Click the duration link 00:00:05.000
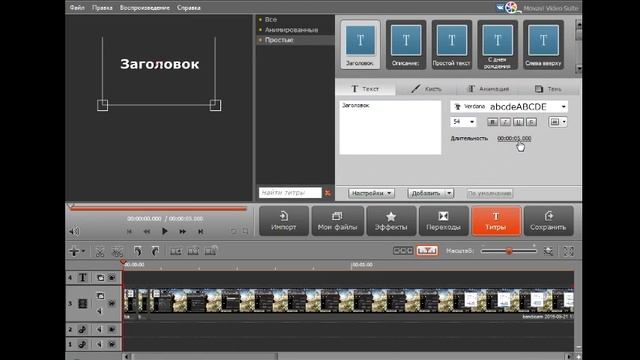The image size is (640, 360). point(514,138)
